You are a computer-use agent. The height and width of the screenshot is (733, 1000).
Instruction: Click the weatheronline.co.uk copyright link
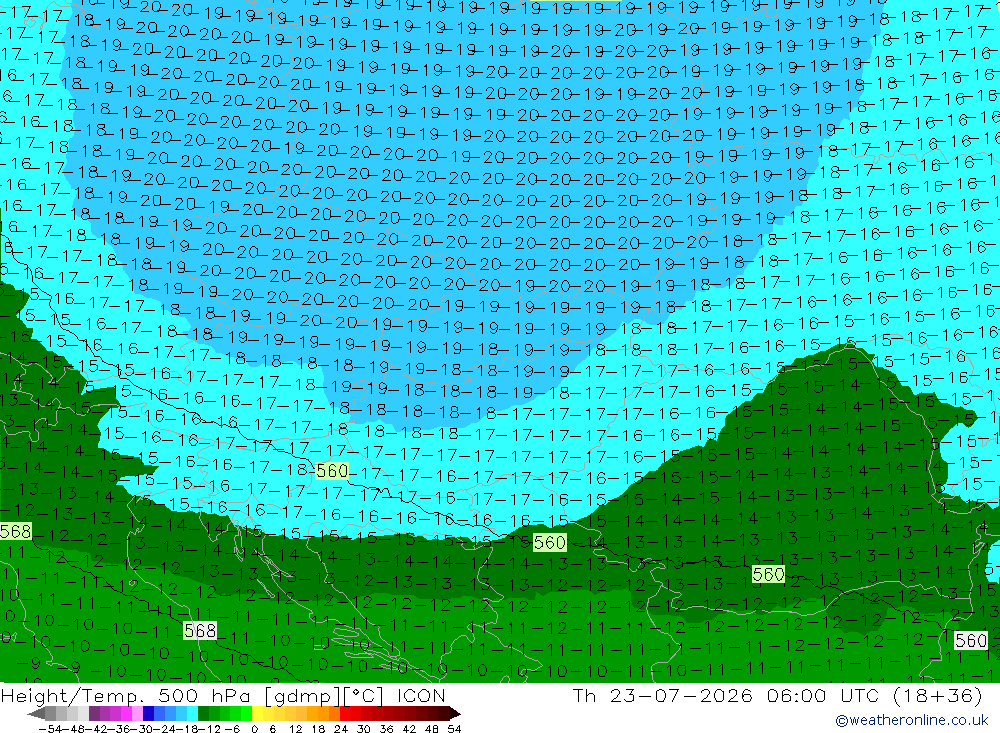tap(911, 720)
